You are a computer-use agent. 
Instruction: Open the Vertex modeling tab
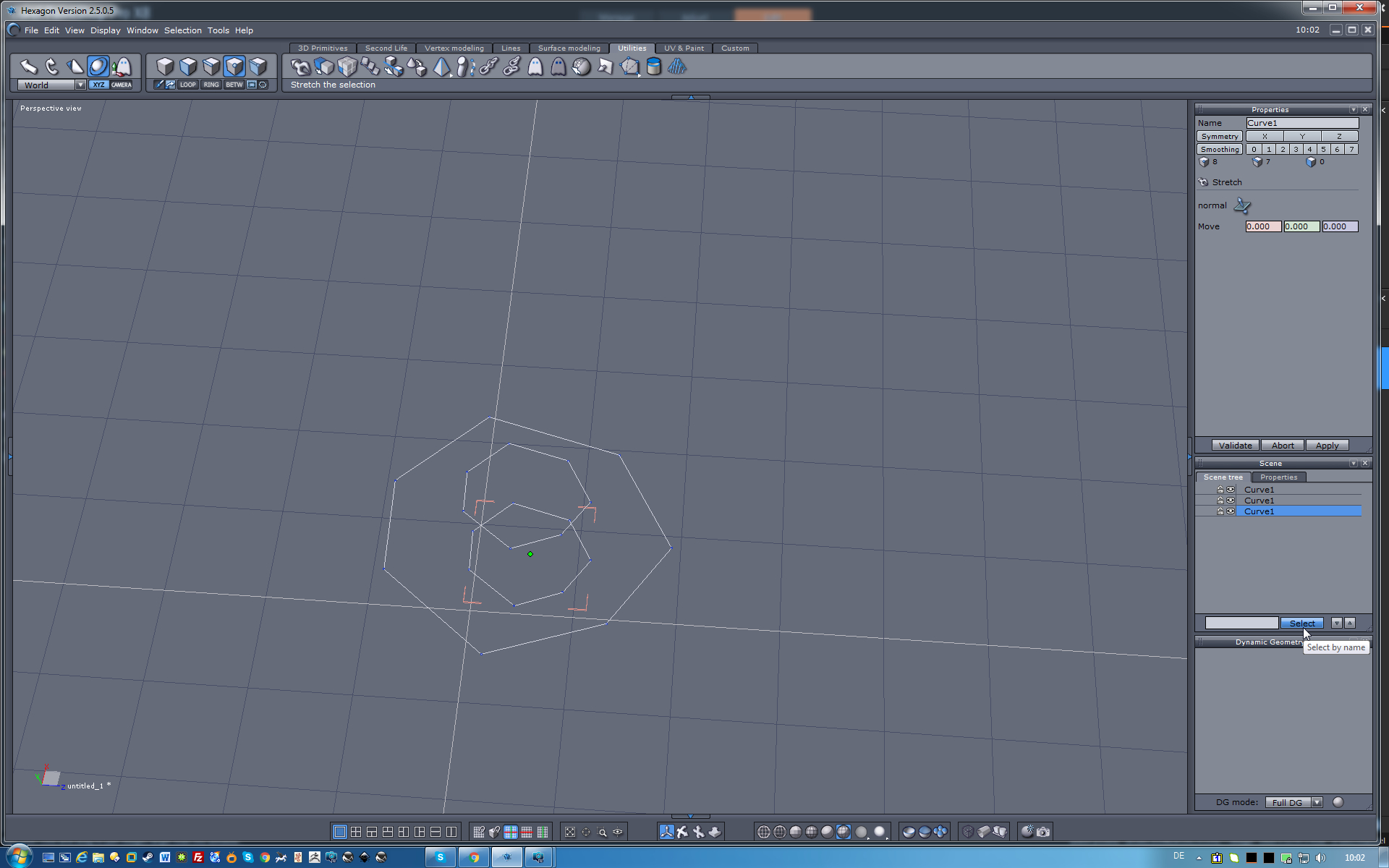(x=454, y=48)
